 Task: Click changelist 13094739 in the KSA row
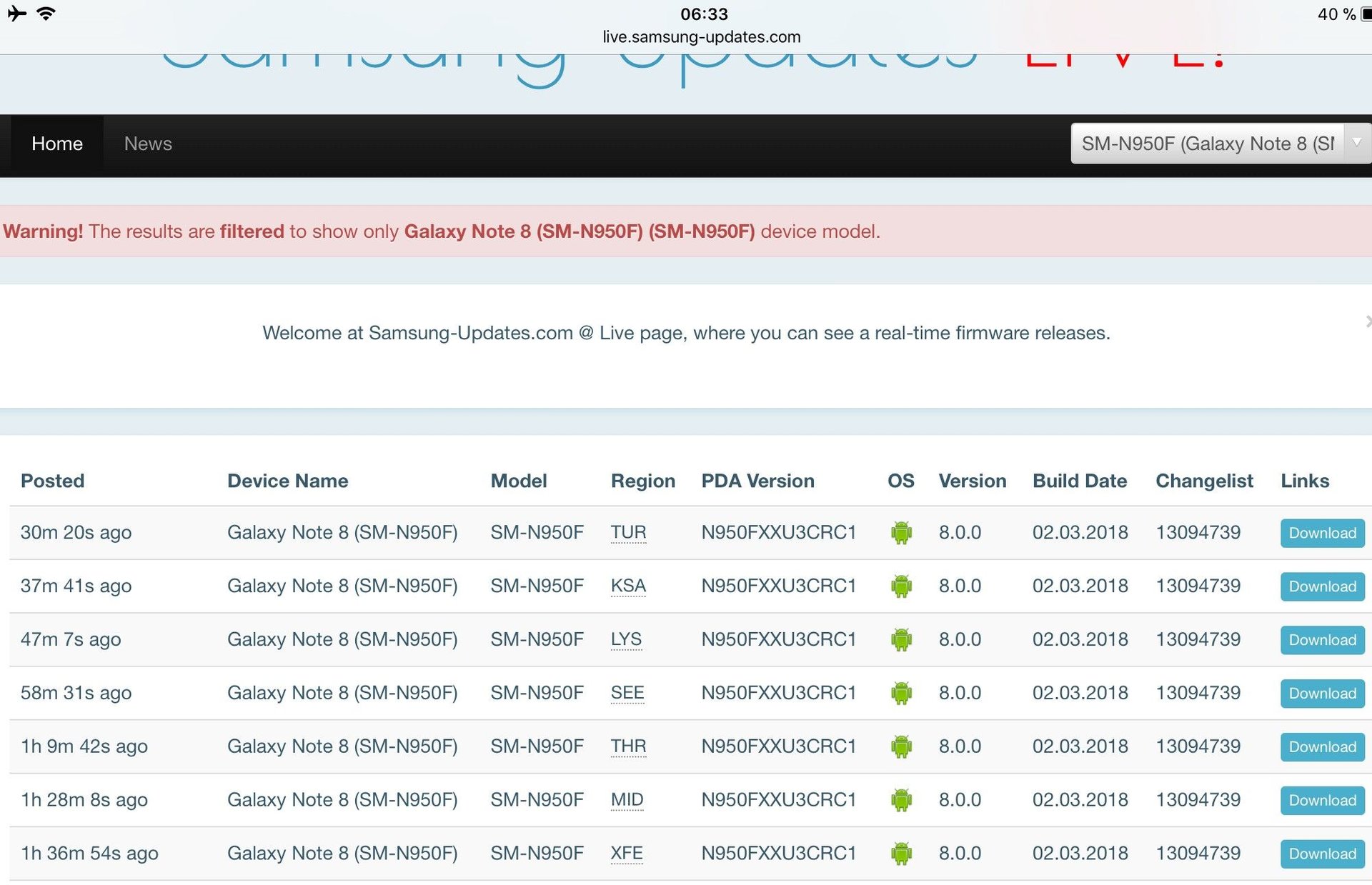coord(1198,586)
